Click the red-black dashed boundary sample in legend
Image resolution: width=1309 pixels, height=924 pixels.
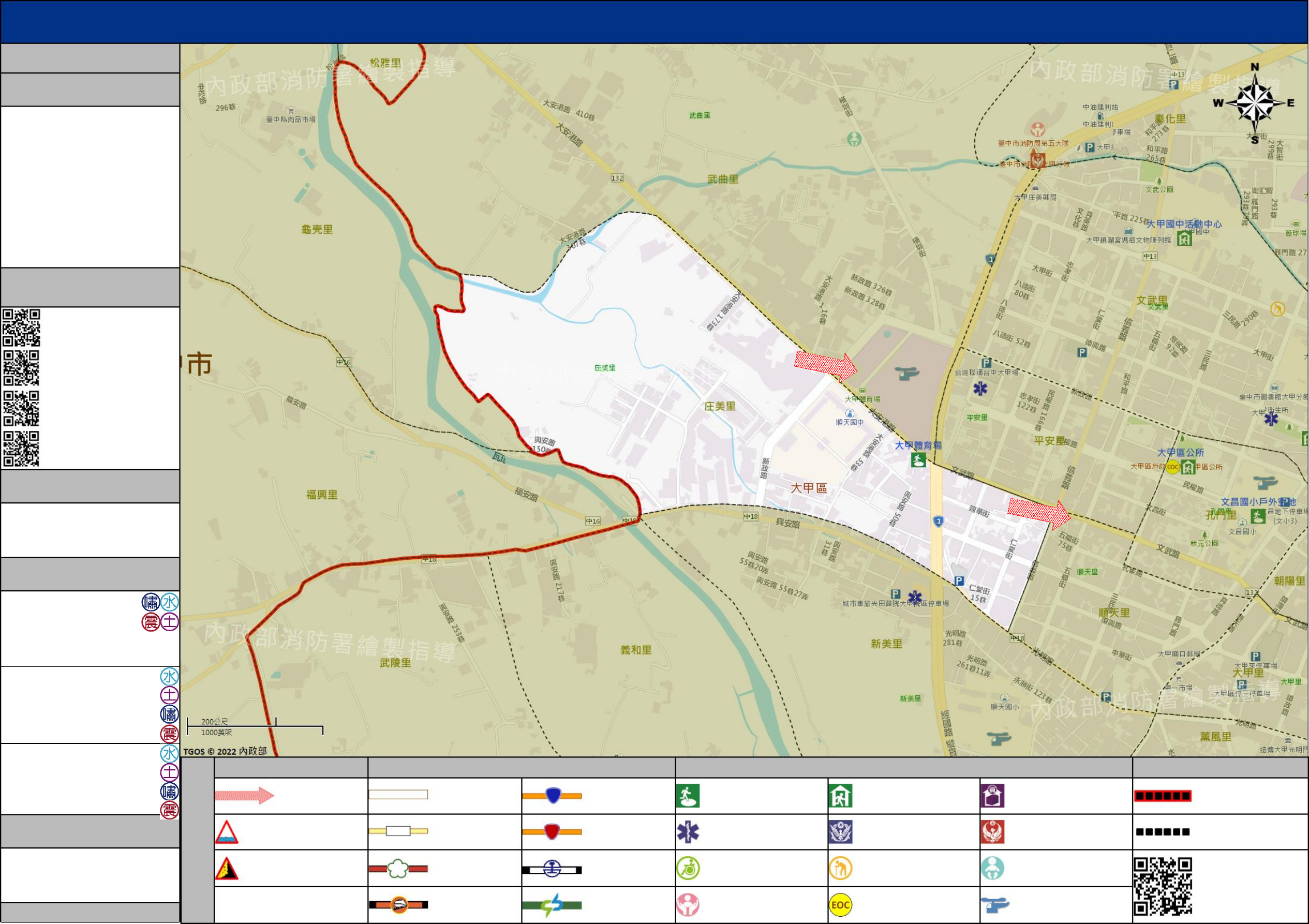[x=1163, y=796]
